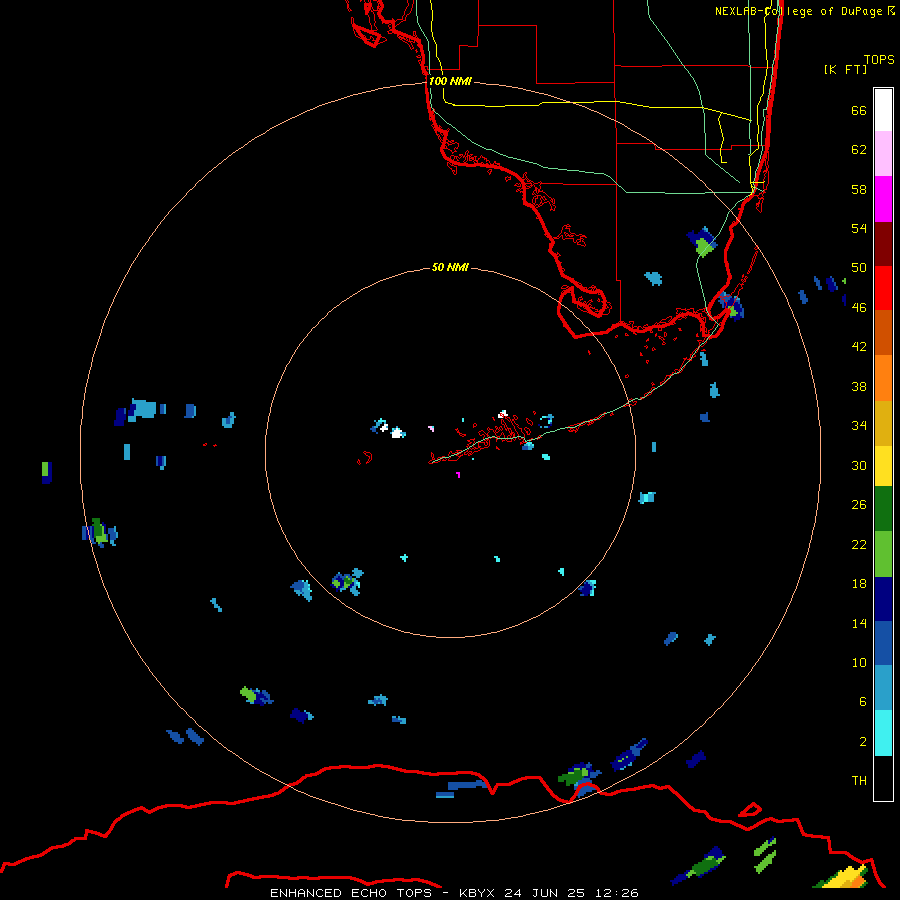Screen dimensions: 900x900
Task: Click the legend value 38
Action: pyautogui.click(x=859, y=386)
